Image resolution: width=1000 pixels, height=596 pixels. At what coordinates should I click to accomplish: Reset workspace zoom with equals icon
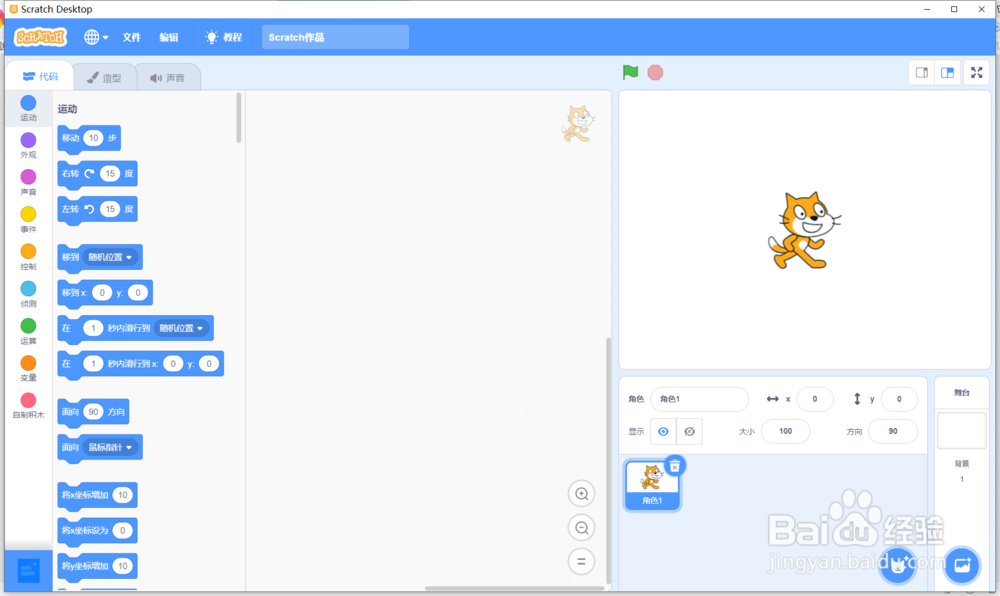pos(581,562)
